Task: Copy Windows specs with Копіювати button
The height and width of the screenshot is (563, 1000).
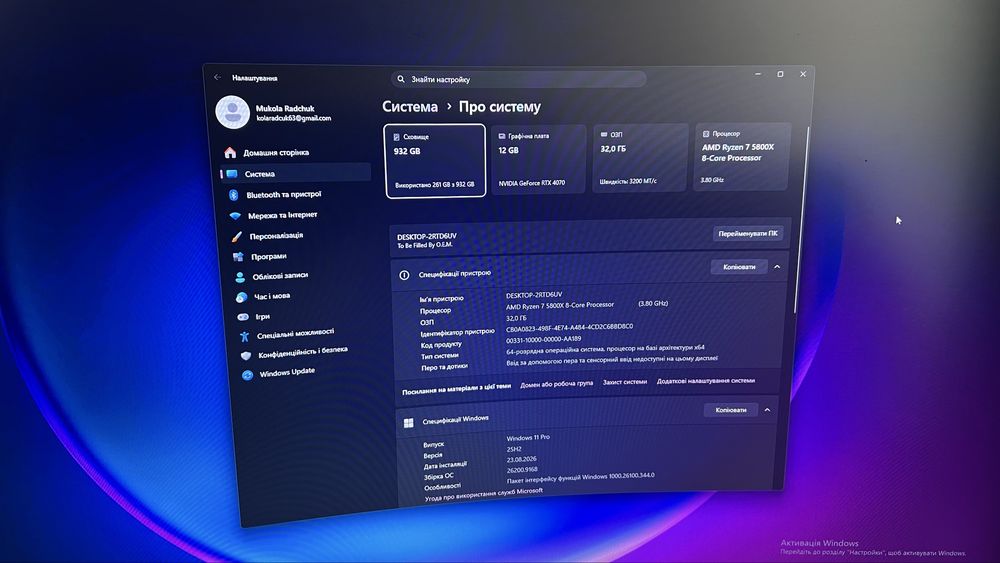Action: click(x=731, y=410)
